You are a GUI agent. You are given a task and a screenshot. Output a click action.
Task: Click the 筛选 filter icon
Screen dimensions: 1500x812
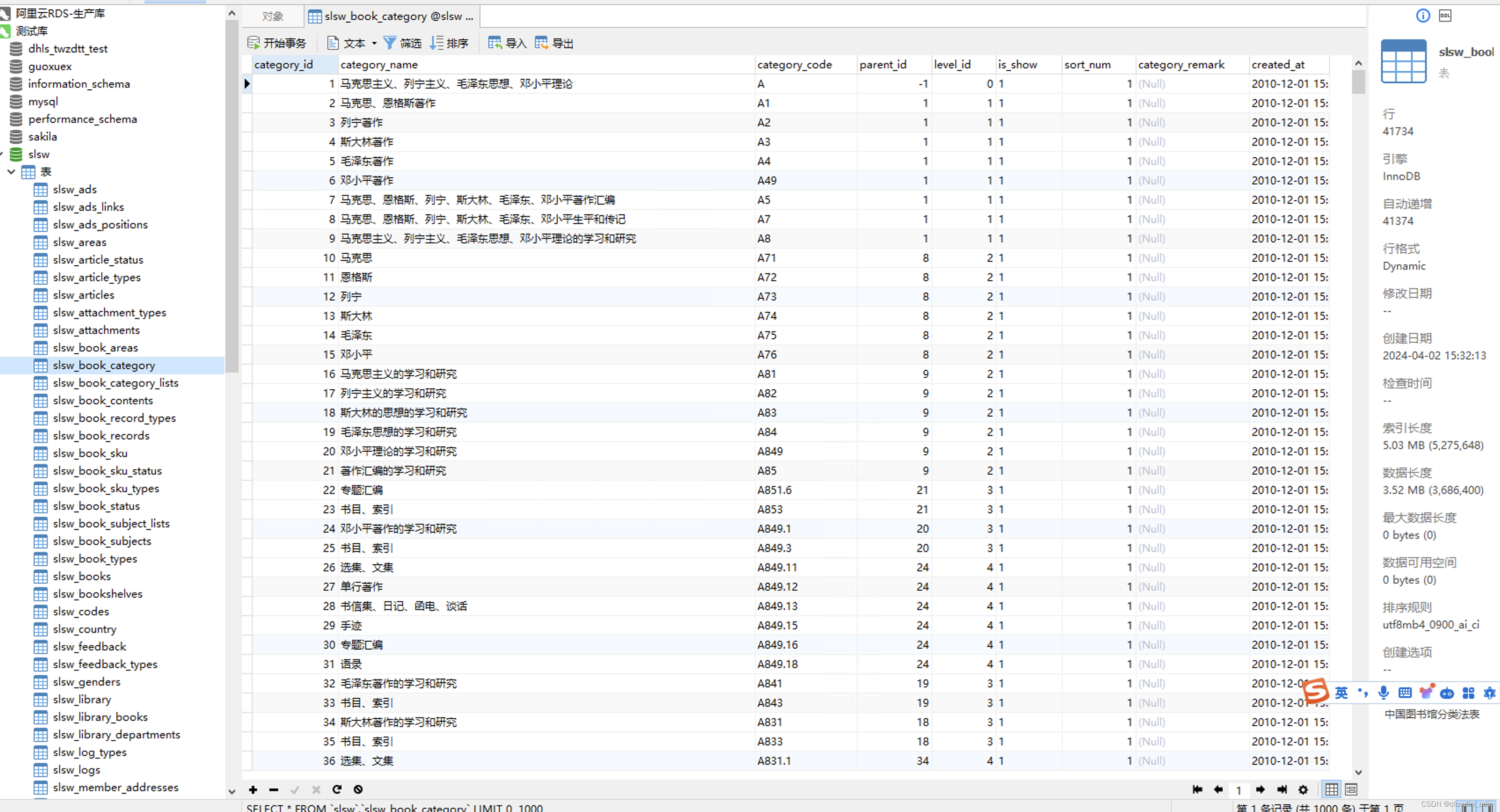390,43
